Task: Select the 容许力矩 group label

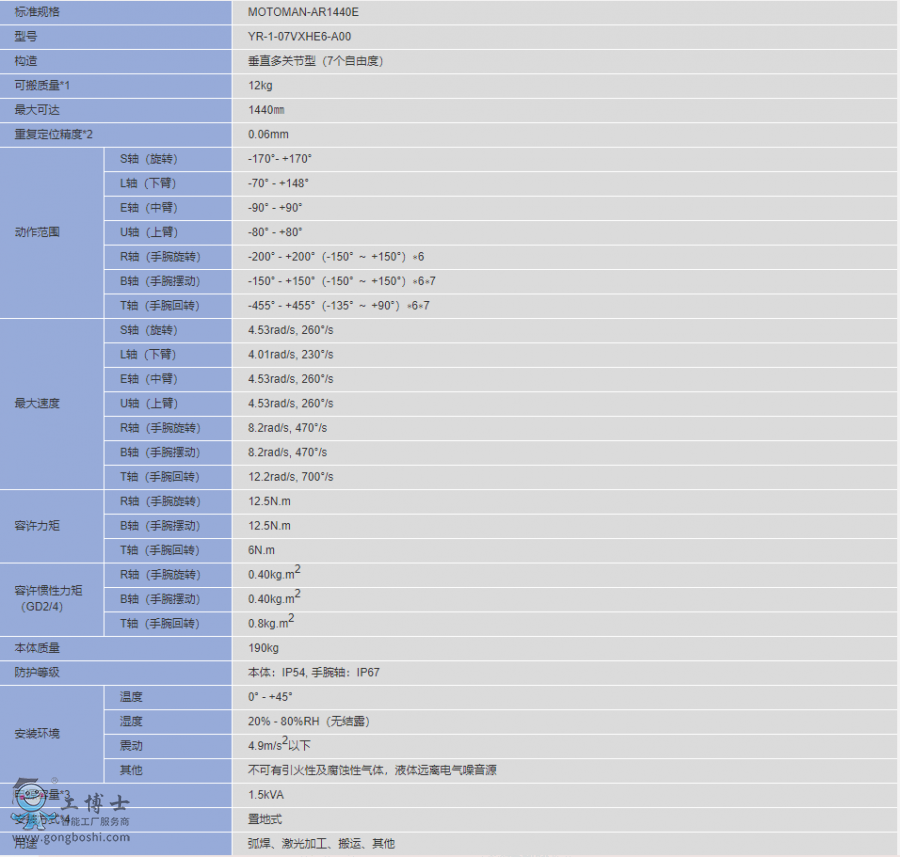Action: (x=37, y=526)
